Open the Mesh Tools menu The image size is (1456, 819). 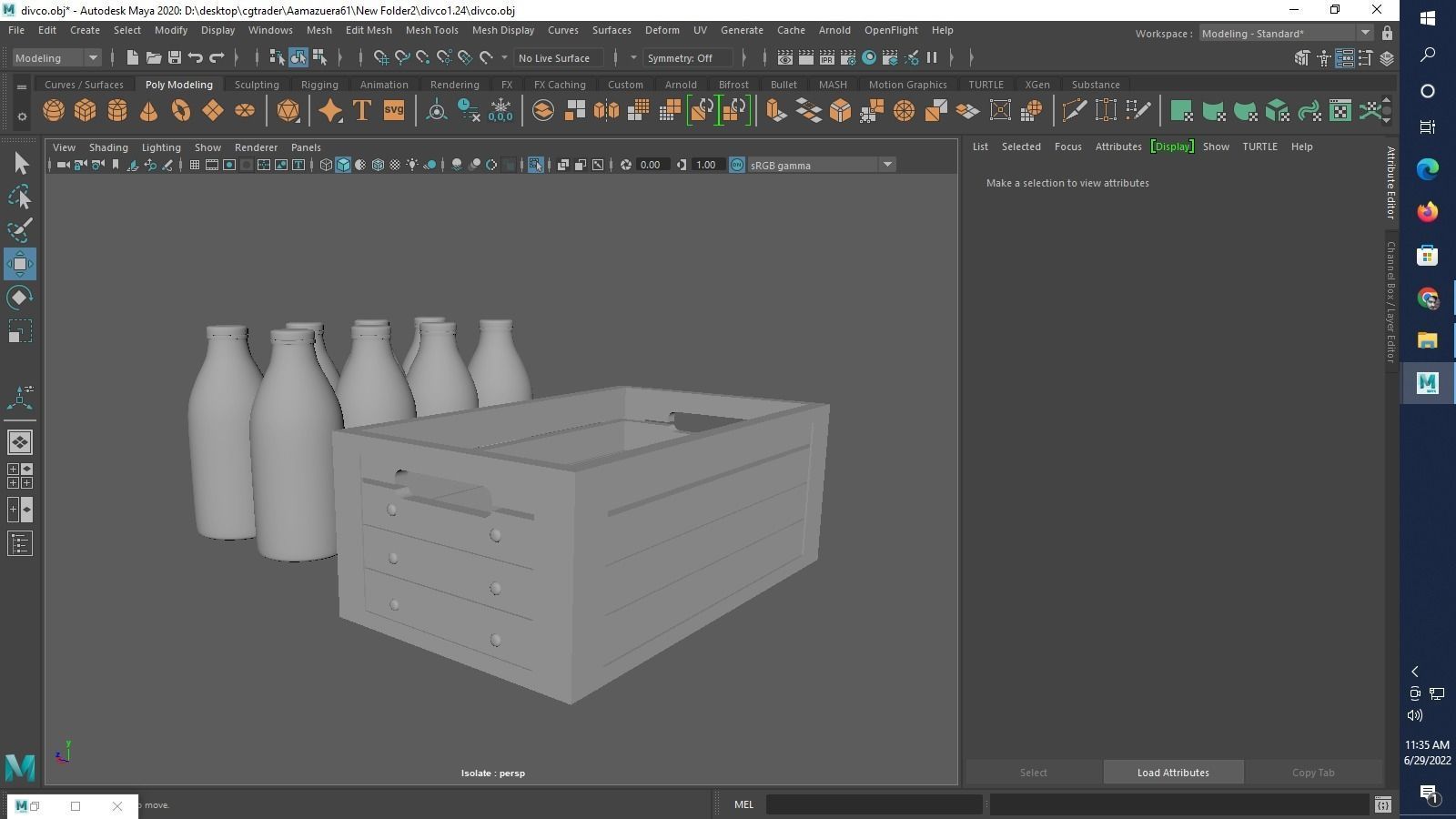click(431, 30)
